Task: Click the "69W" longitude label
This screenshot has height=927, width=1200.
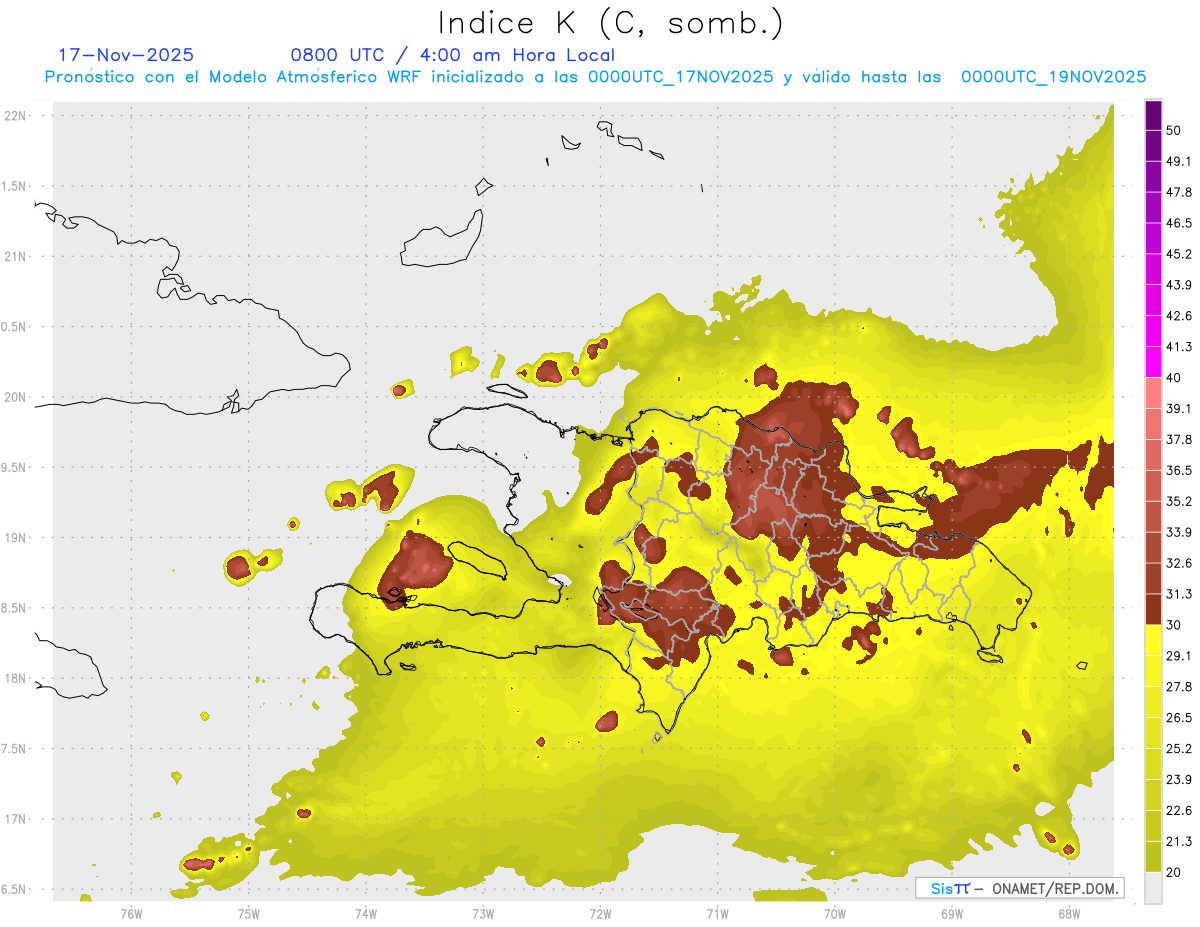Action: click(x=952, y=913)
